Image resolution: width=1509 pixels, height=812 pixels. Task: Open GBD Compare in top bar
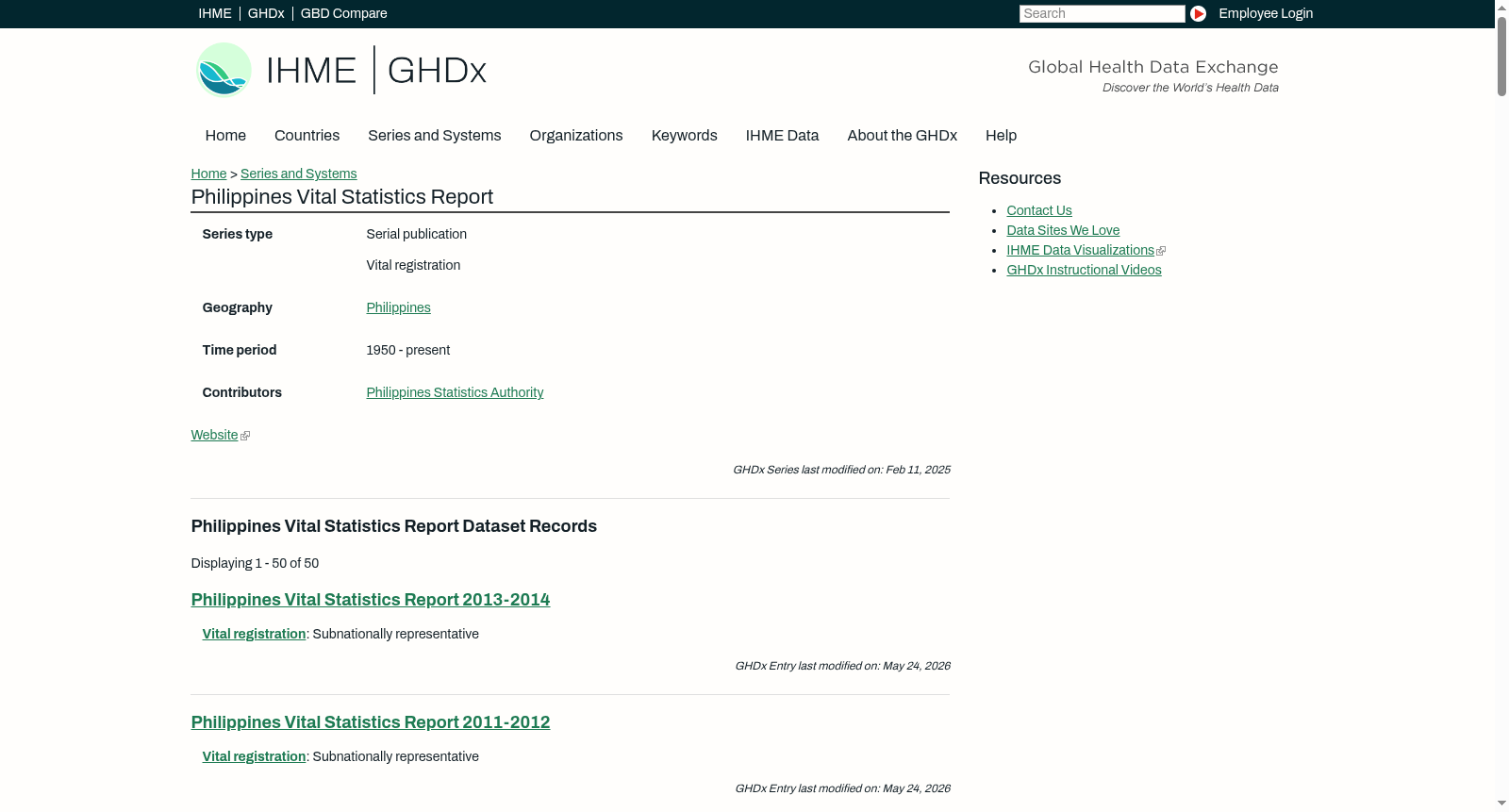coord(344,13)
